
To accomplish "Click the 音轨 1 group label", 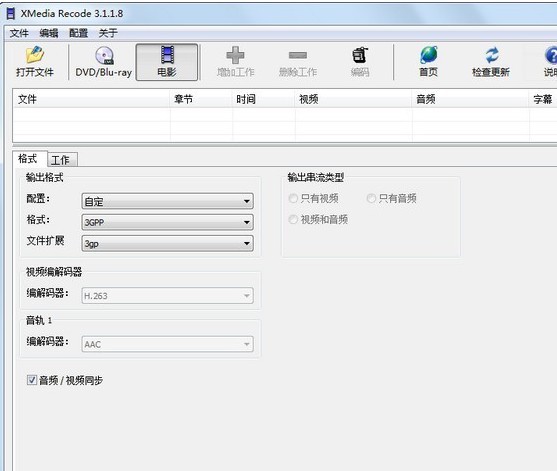I will pyautogui.click(x=39, y=320).
